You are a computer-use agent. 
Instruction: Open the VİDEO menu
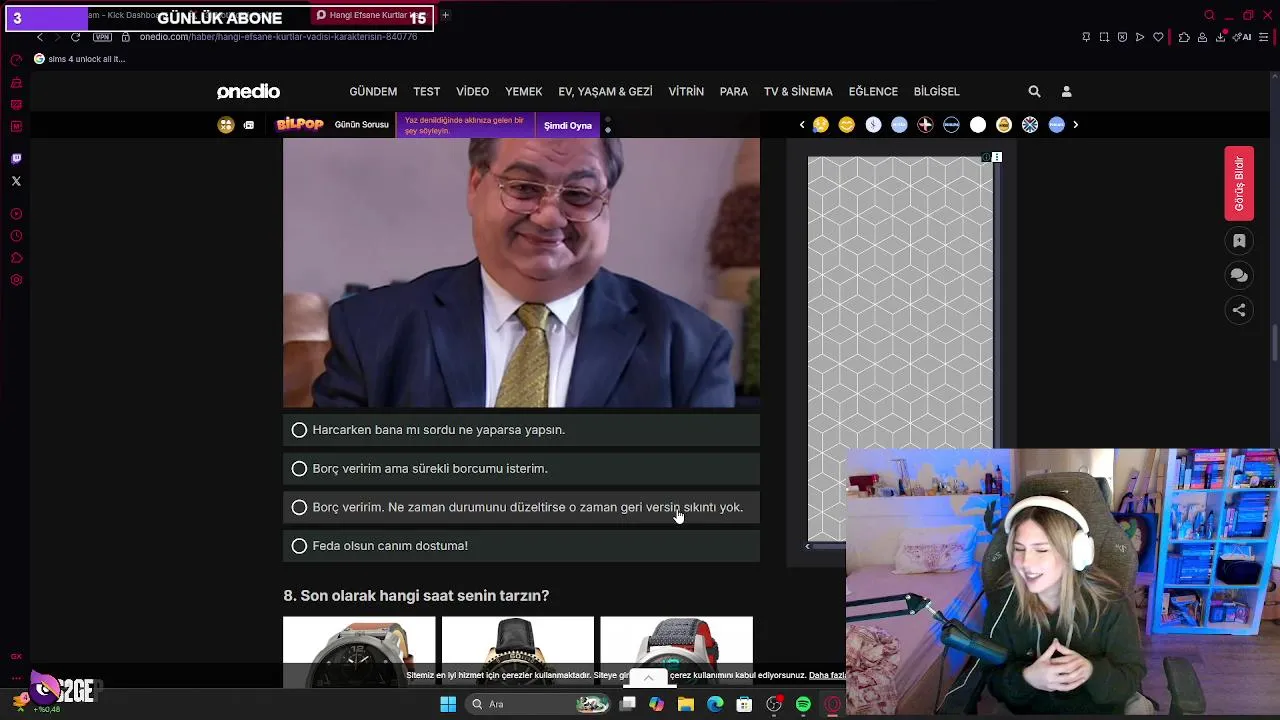pos(472,91)
